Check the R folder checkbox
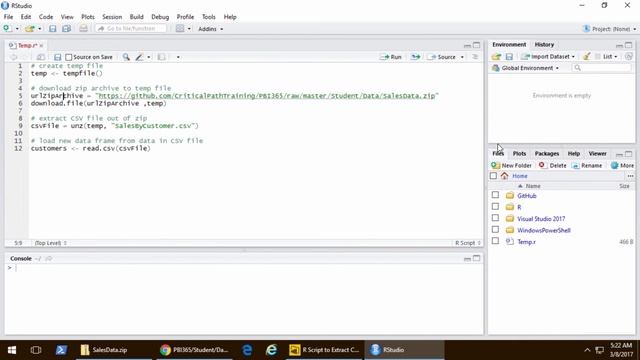The height and width of the screenshot is (360, 640). tap(495, 207)
